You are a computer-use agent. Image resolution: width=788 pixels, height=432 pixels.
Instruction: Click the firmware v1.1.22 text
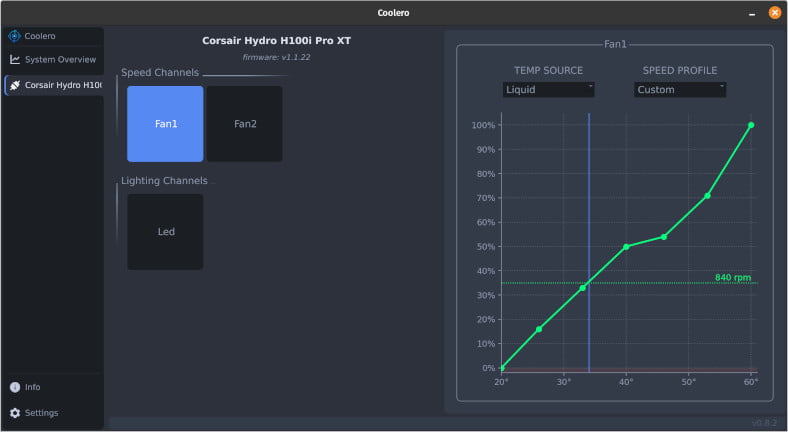tap(276, 57)
